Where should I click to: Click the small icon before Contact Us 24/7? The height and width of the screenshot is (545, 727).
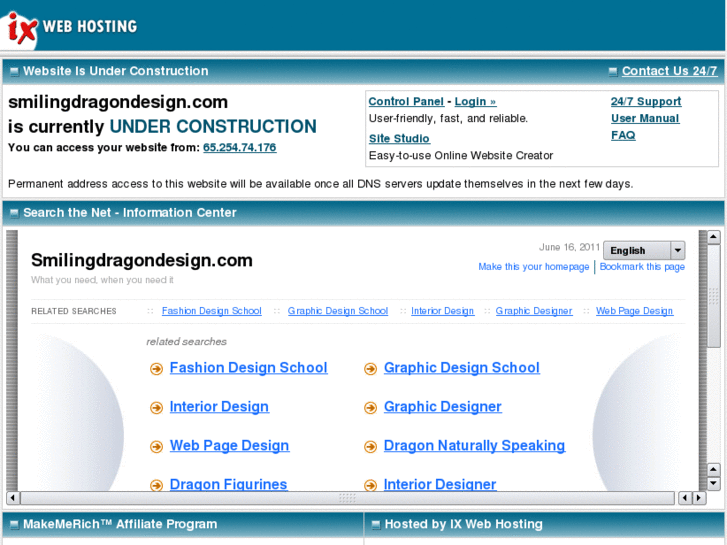coord(612,71)
